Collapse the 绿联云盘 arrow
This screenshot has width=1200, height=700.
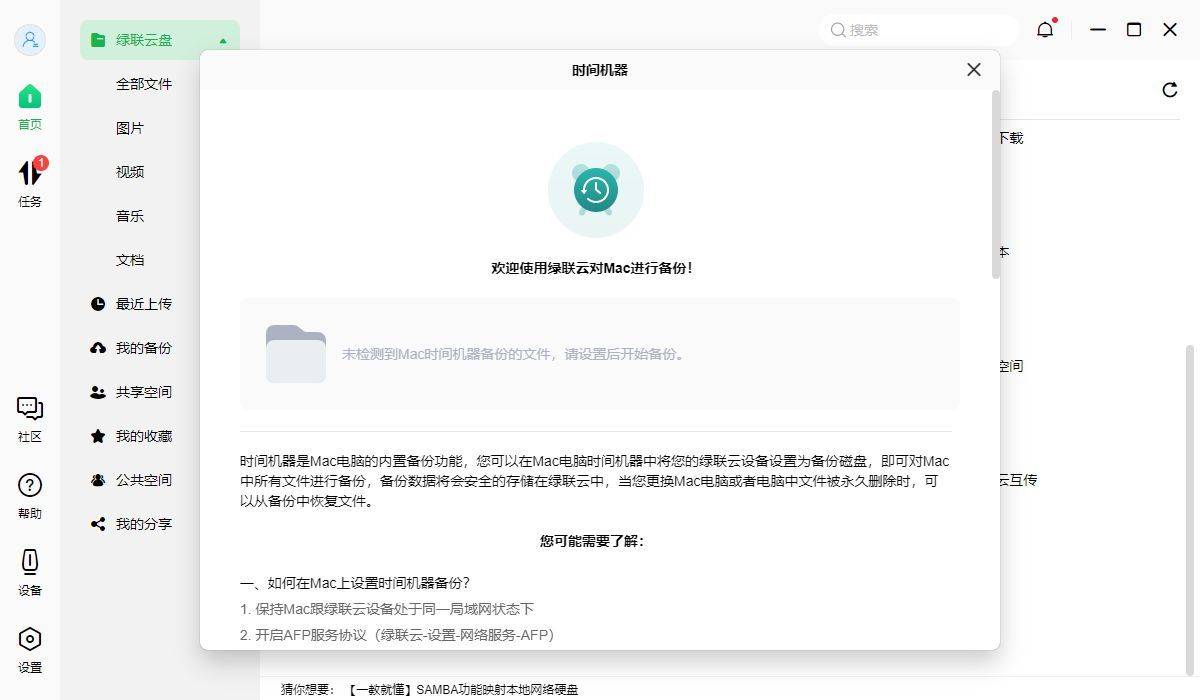[222, 41]
